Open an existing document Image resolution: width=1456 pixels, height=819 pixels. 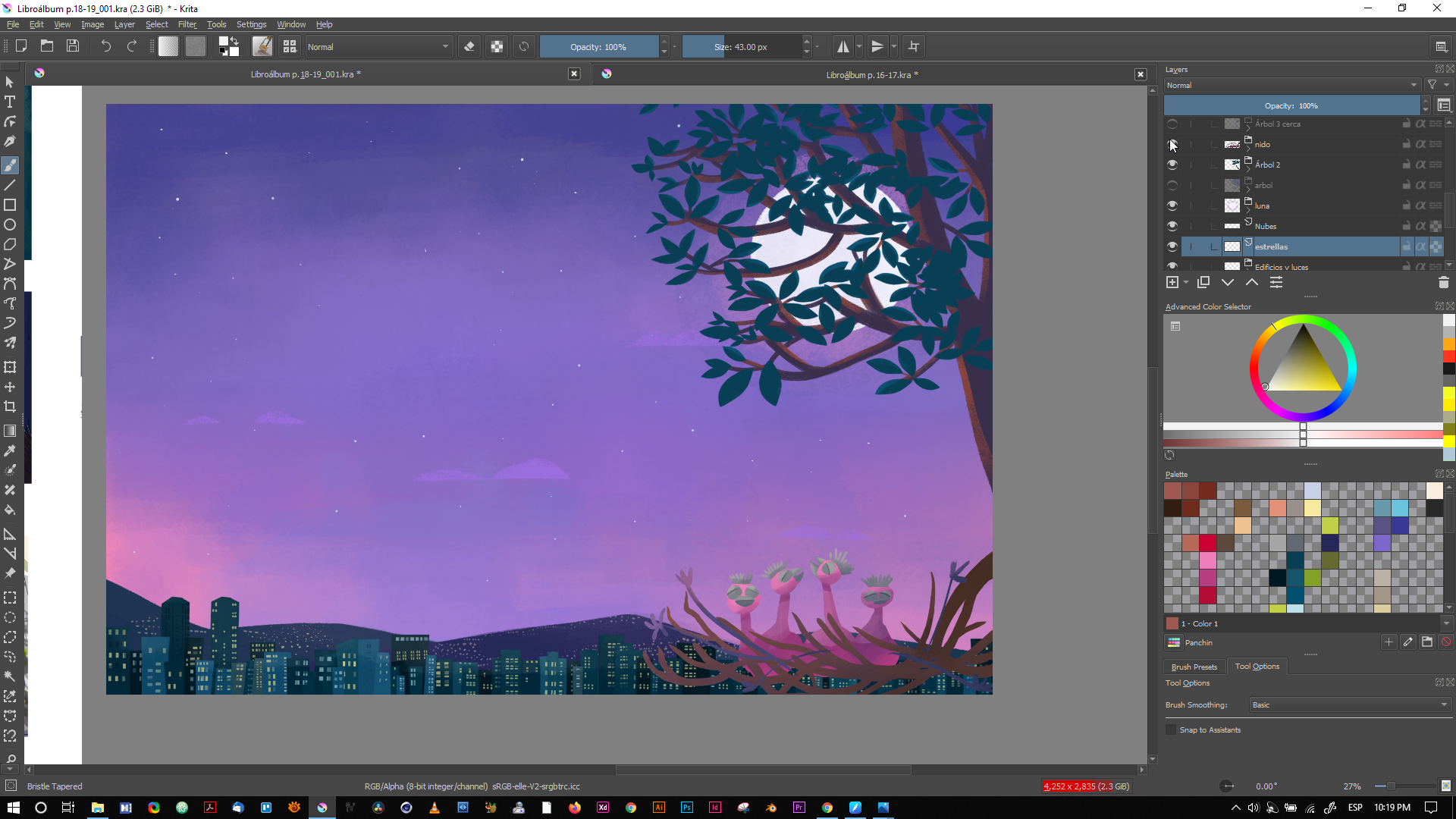(47, 46)
